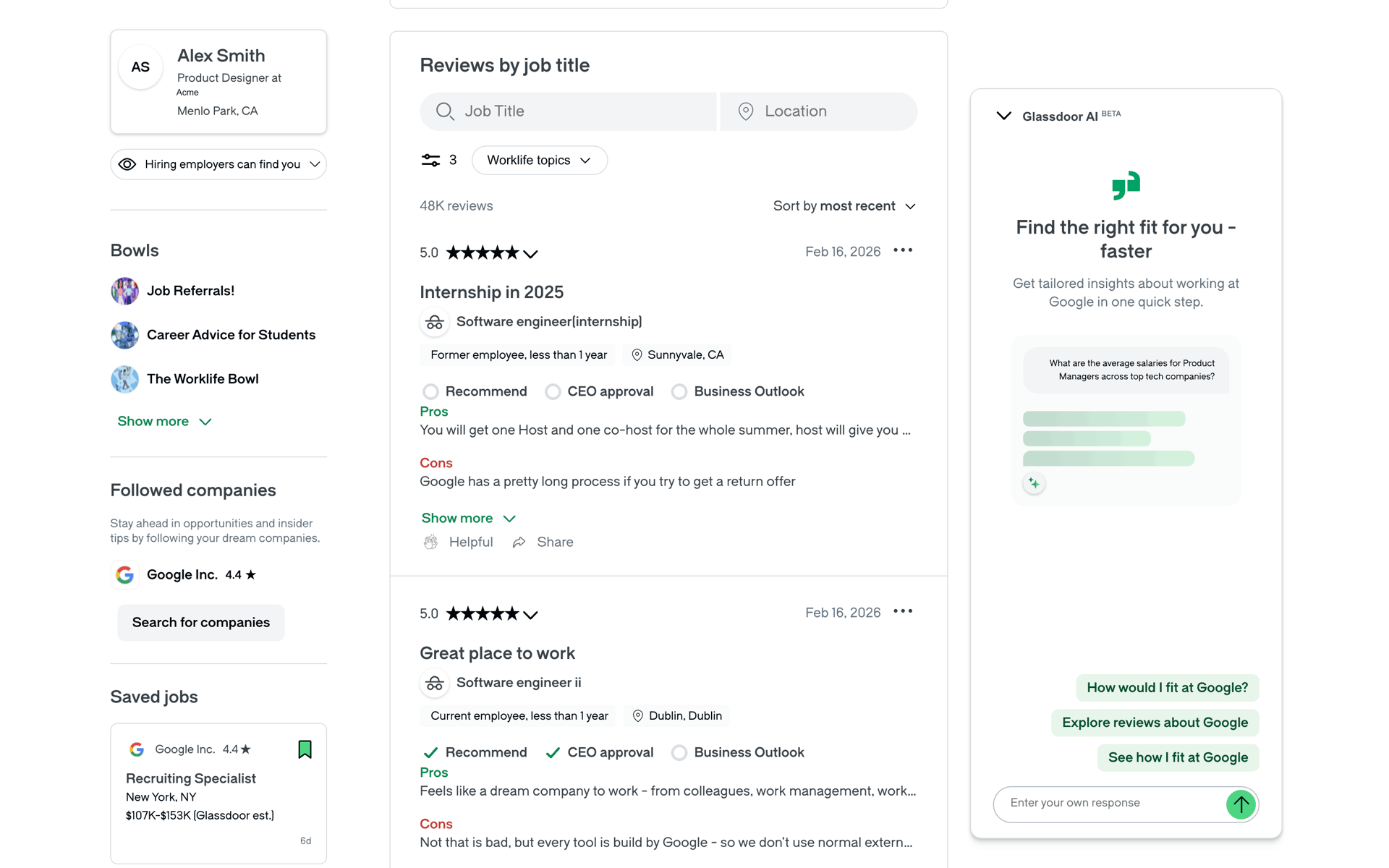
Task: Click Business Outlook circle on Internship review
Action: [x=679, y=392]
